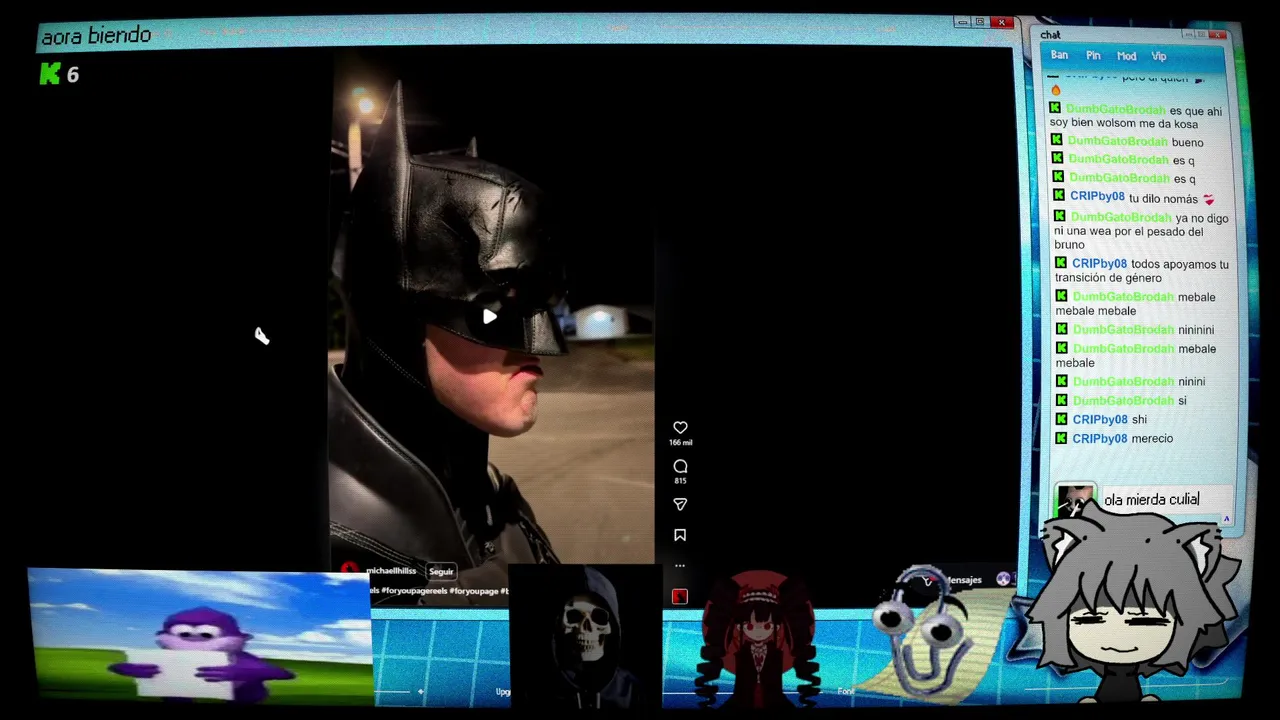
Task: Maximize the 'aora biendo' main window
Action: [981, 22]
